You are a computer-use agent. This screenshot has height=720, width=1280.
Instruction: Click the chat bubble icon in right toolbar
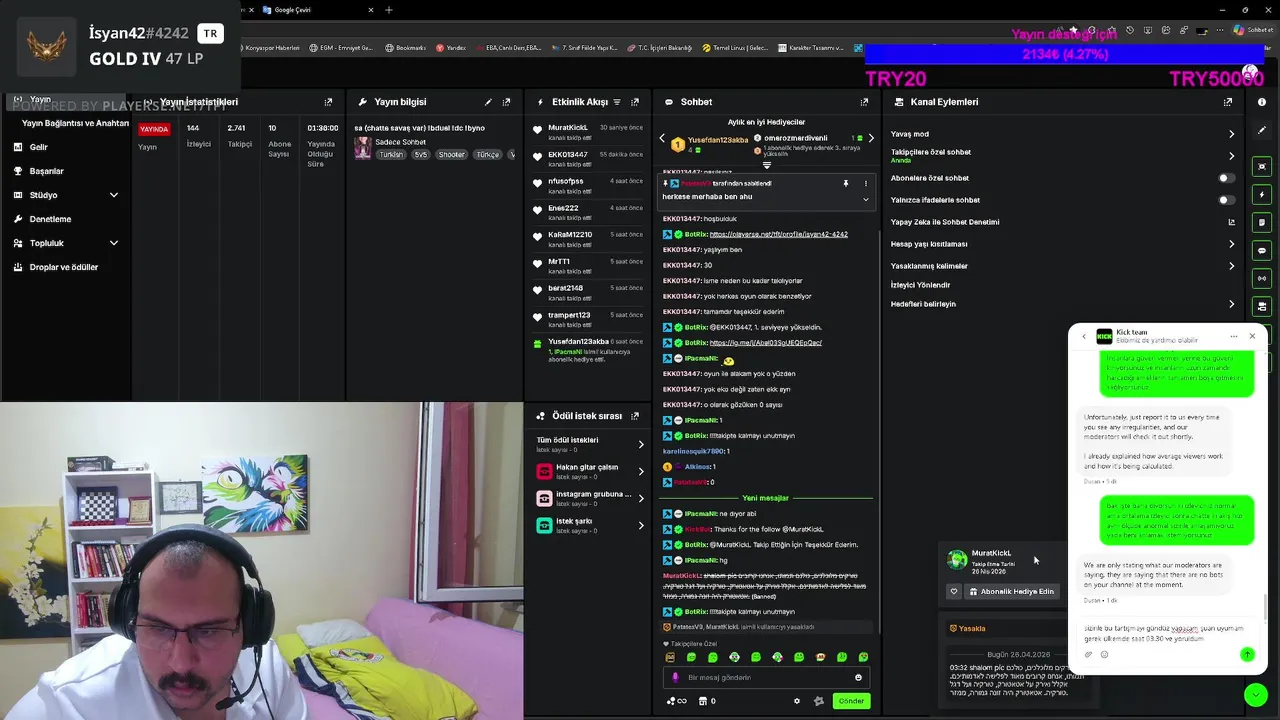pyautogui.click(x=1262, y=250)
